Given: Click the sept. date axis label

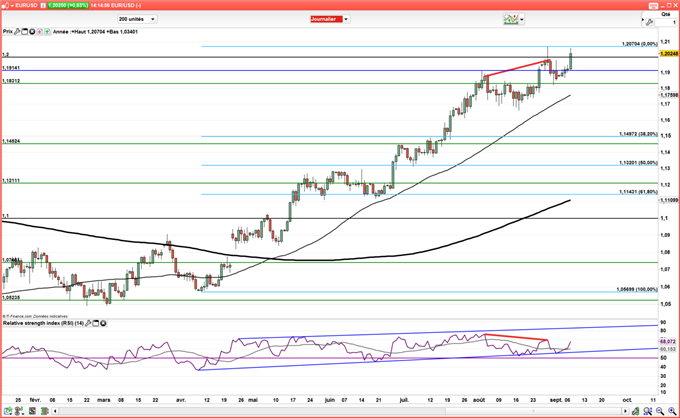Looking at the screenshot, I should pyautogui.click(x=556, y=400).
